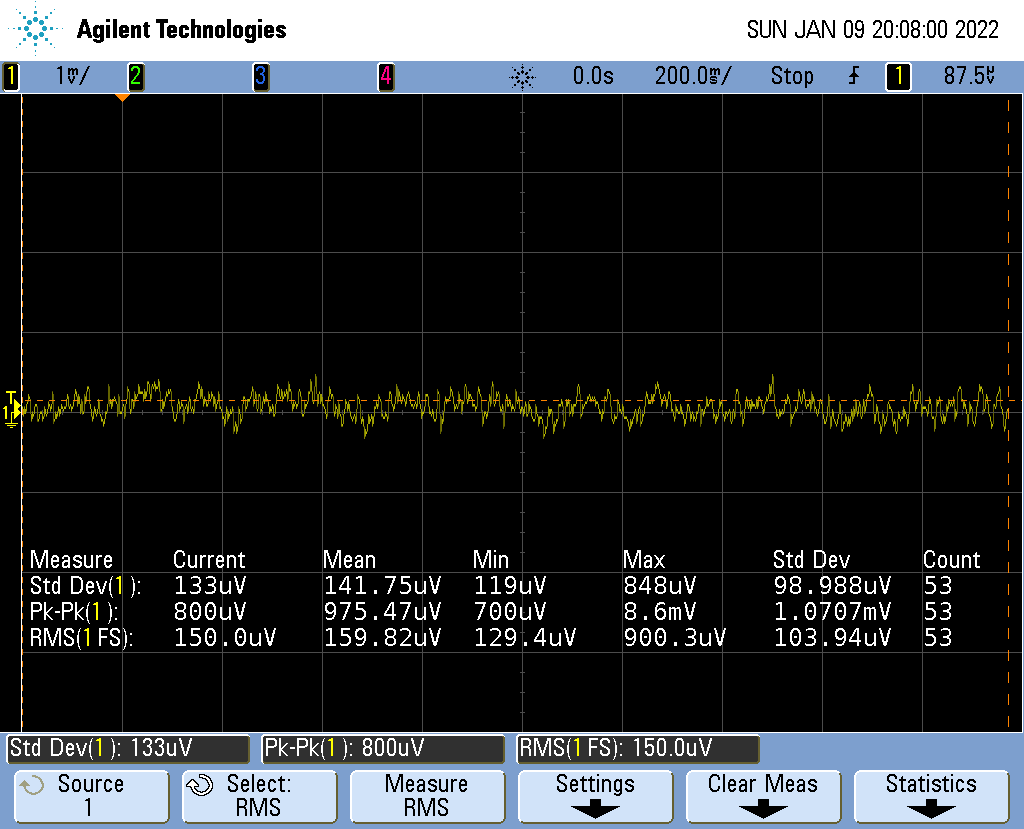The image size is (1024, 829).
Task: Expand the Statistics softkey menu
Action: click(931, 796)
